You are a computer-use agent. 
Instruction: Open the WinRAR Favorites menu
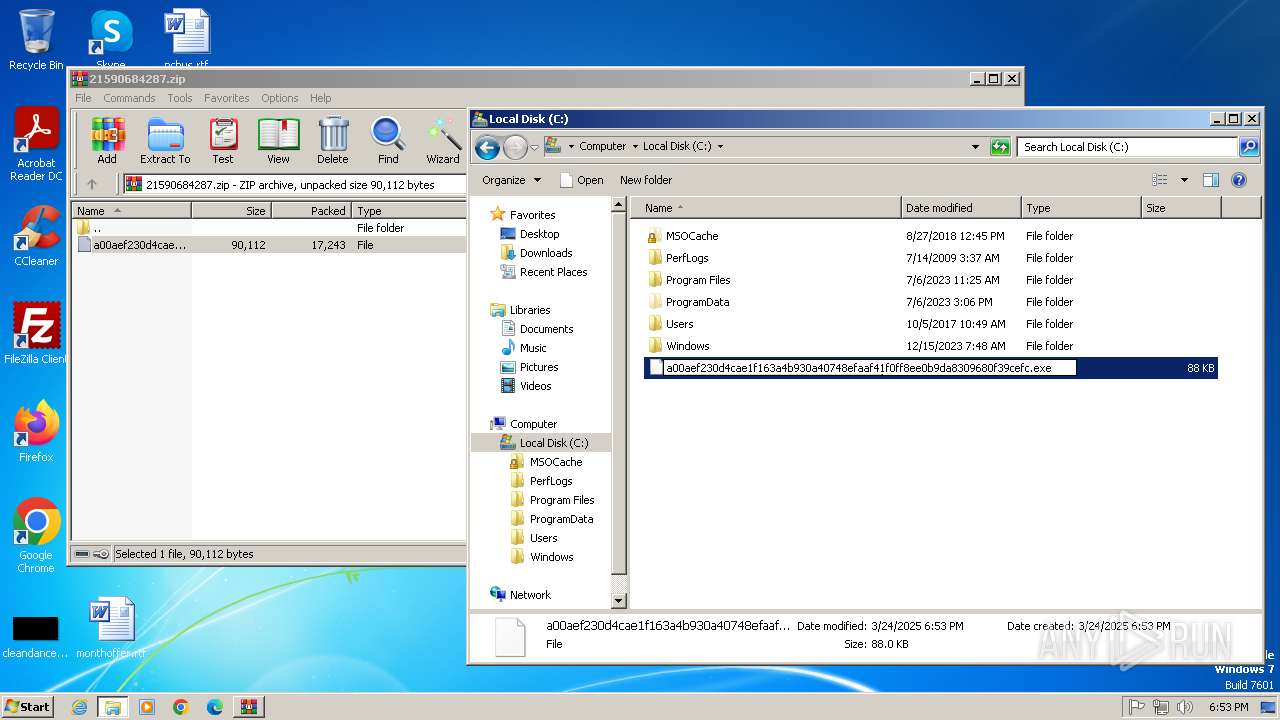click(227, 98)
